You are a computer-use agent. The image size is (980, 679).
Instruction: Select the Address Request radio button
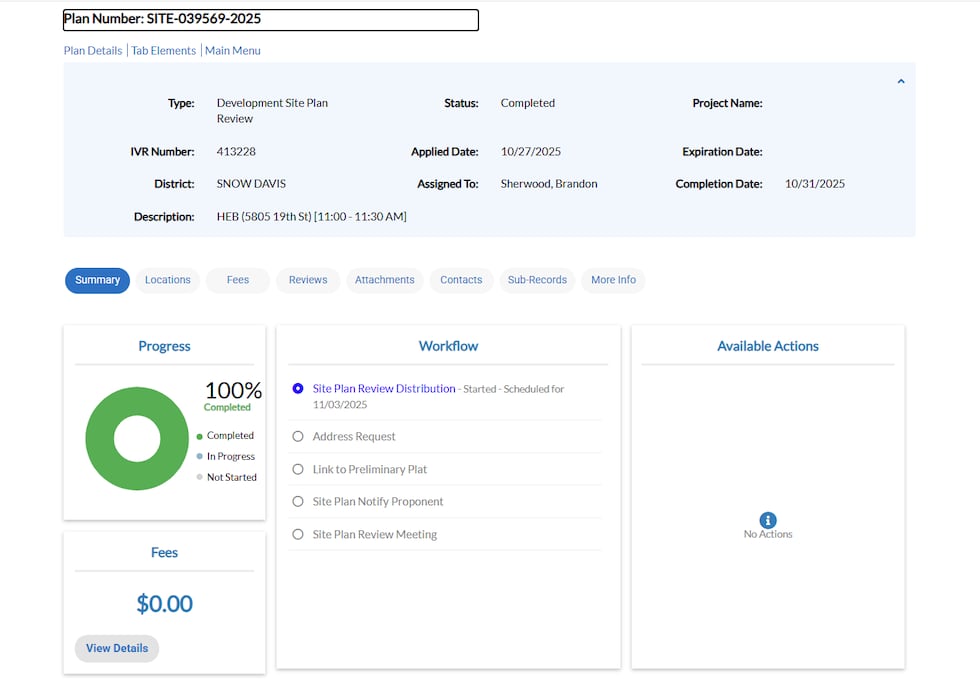point(298,437)
